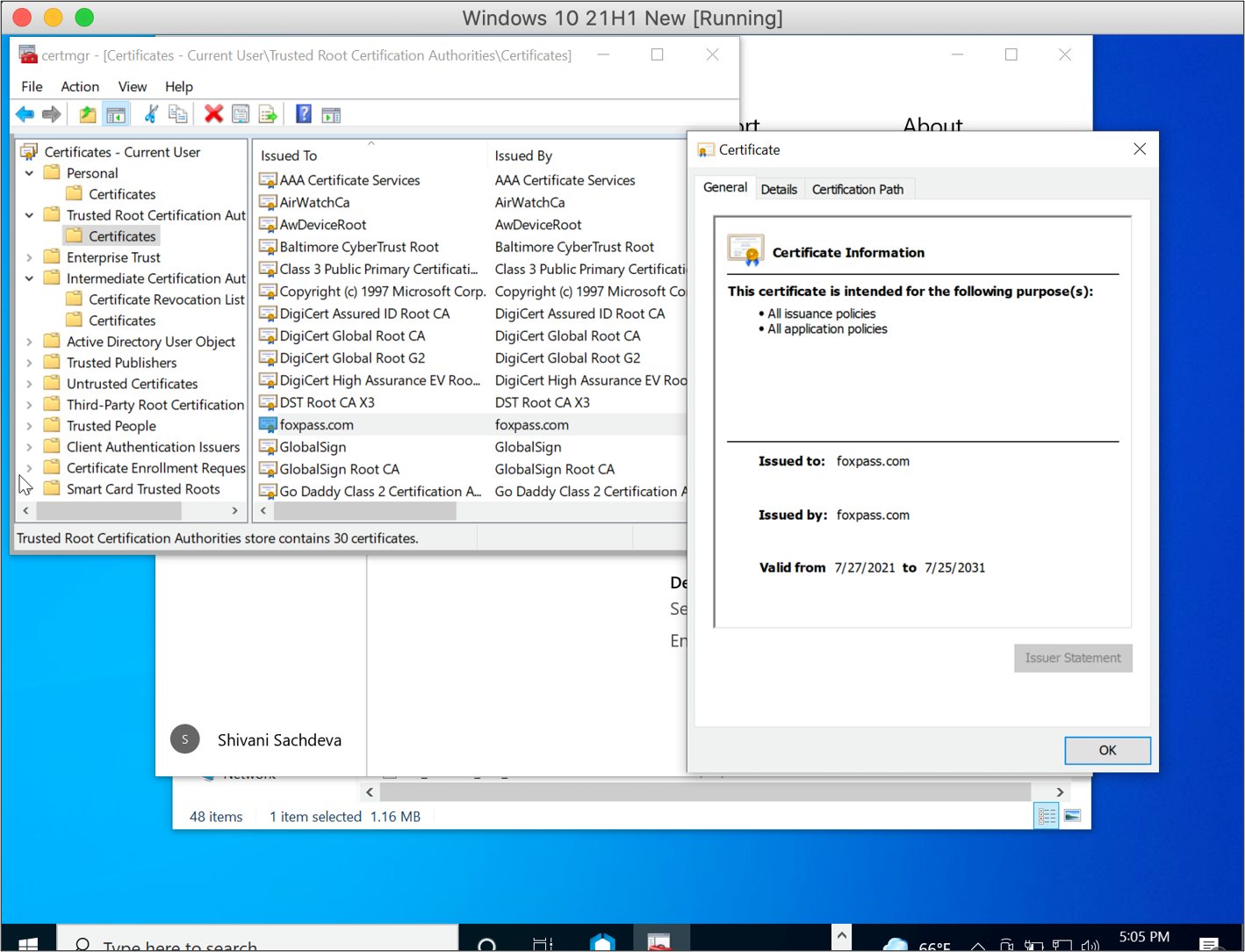1245x952 pixels.
Task: Sort by Issued By column header
Action: click(x=587, y=155)
